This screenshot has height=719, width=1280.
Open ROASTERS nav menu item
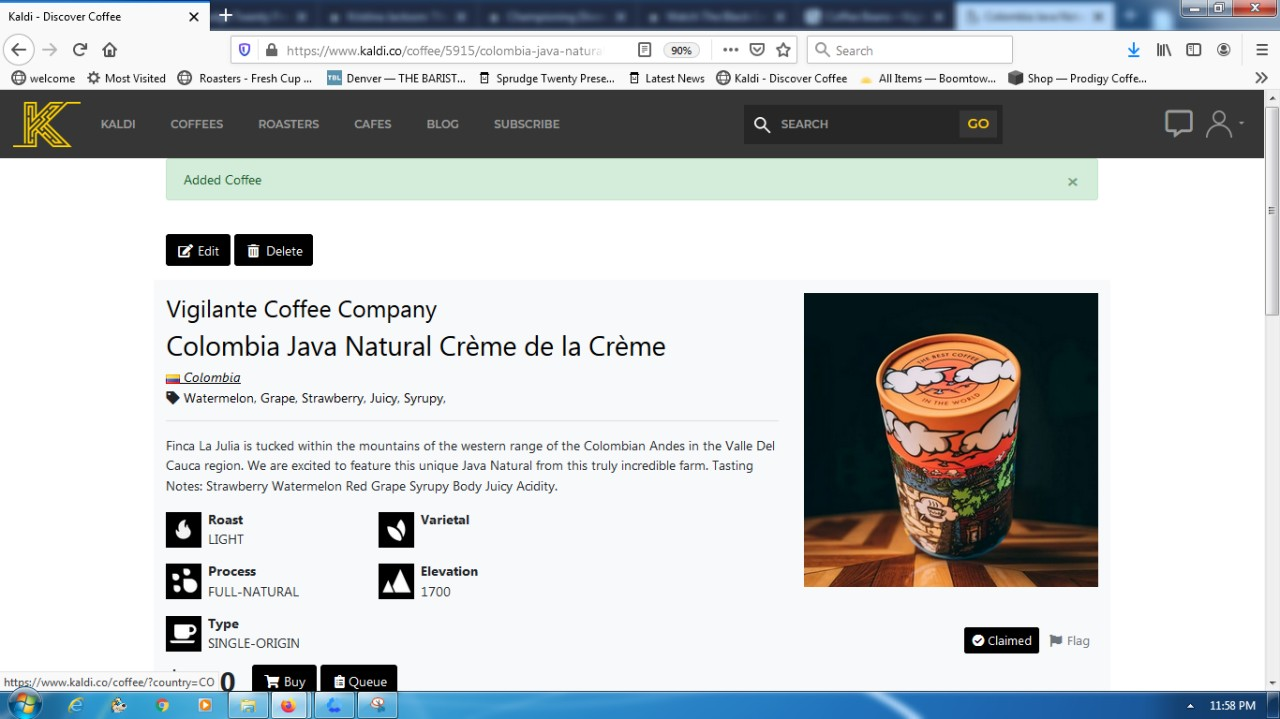pos(289,124)
